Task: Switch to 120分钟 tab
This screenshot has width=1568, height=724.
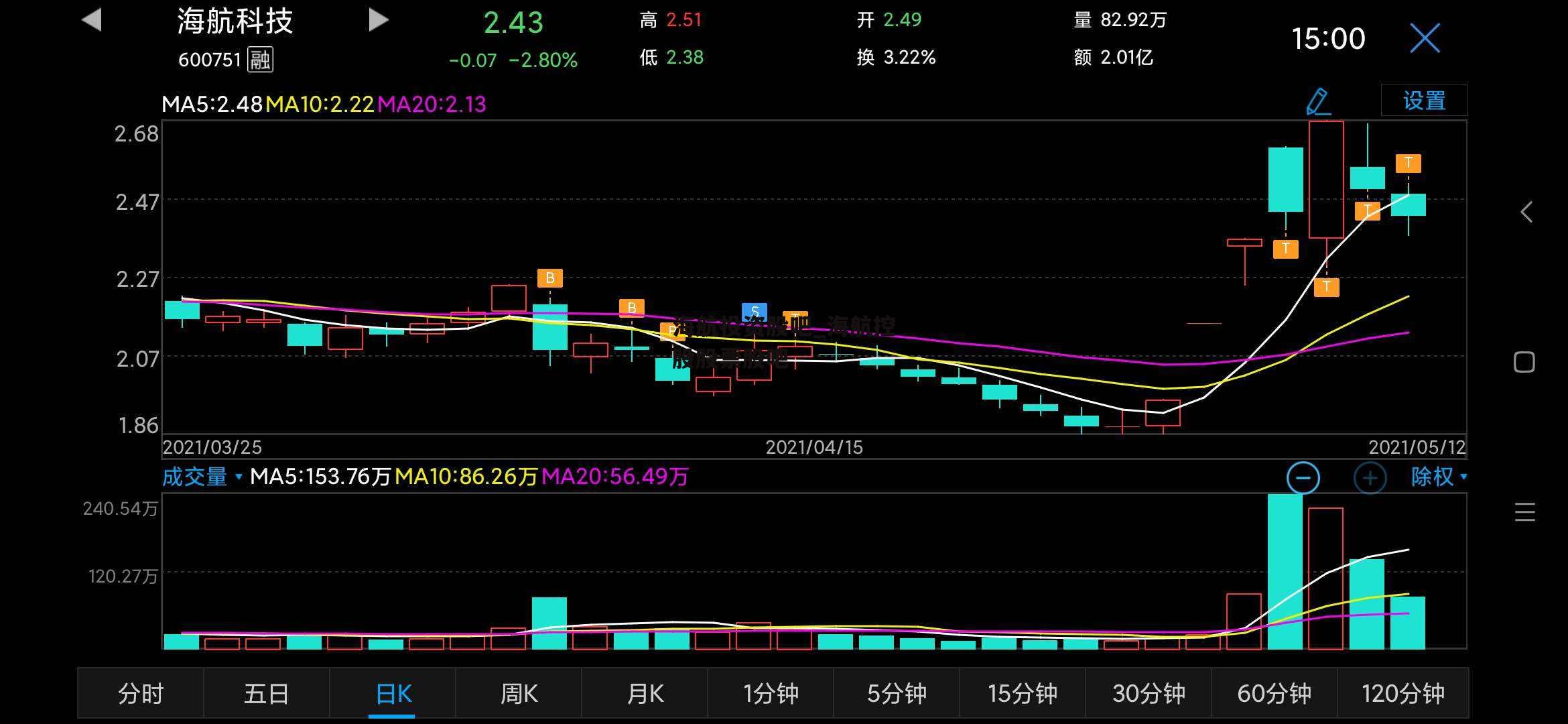Action: [x=1403, y=693]
